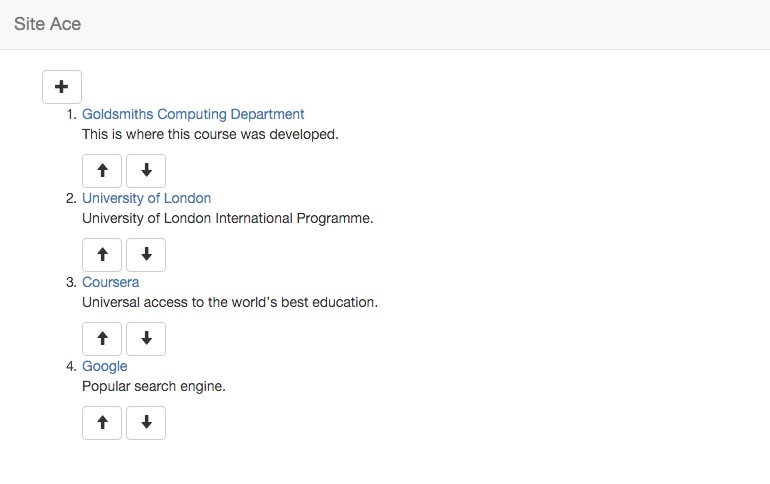Upvote University of London with up arrow
Viewport: 770px width, 484px height.
(x=102, y=255)
